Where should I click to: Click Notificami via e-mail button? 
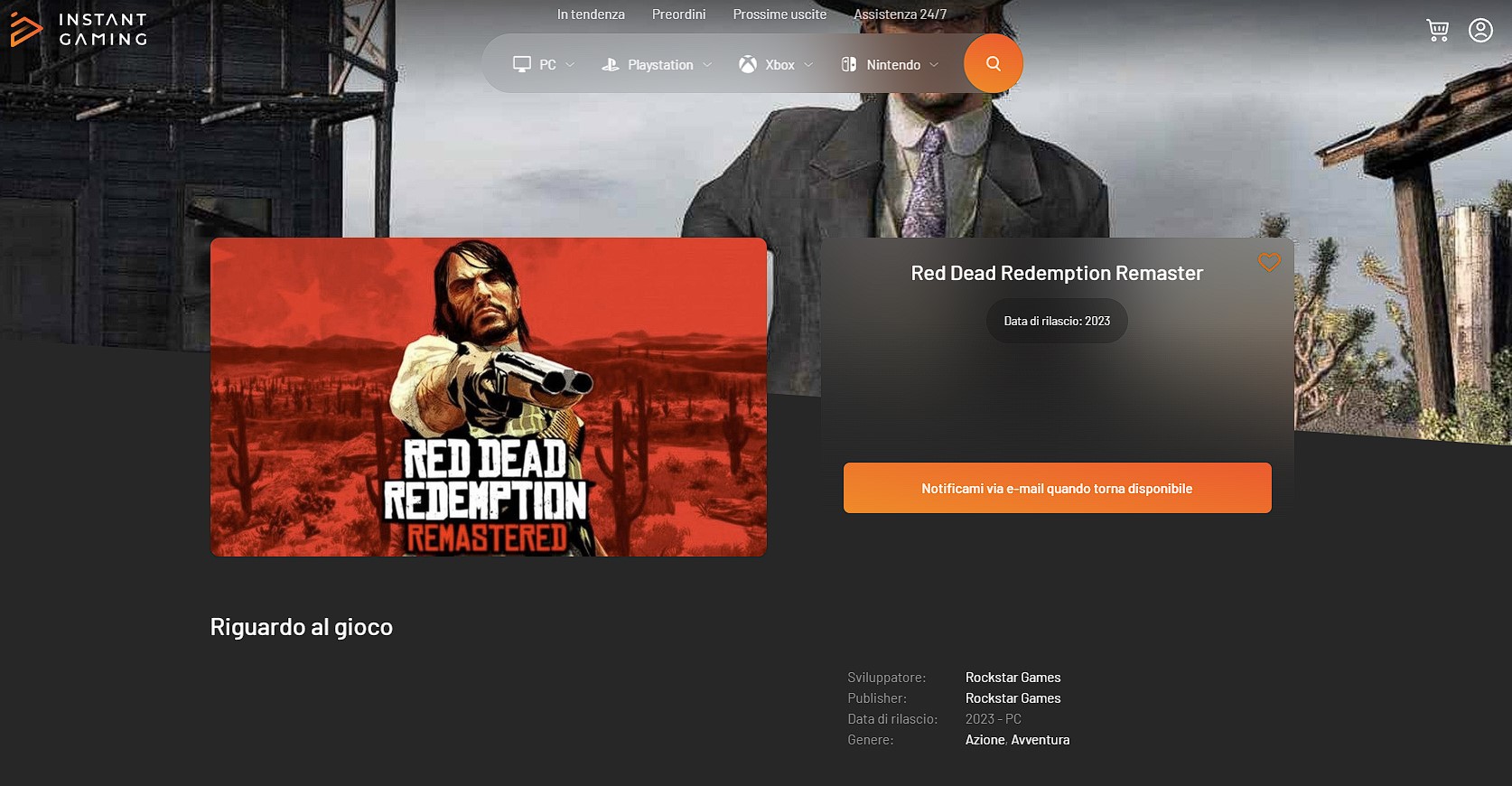1057,488
